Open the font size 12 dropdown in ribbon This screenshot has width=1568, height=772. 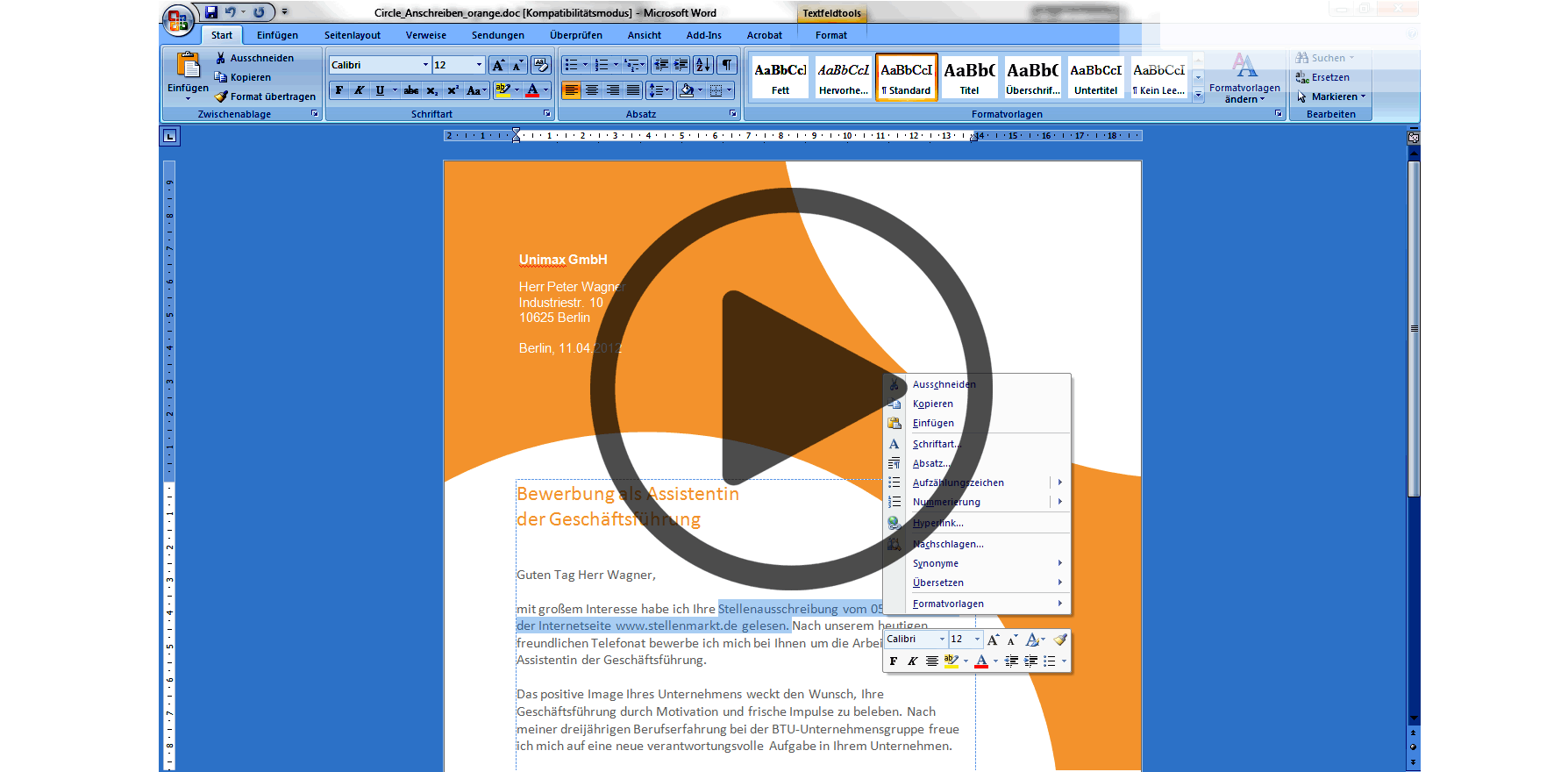[479, 65]
